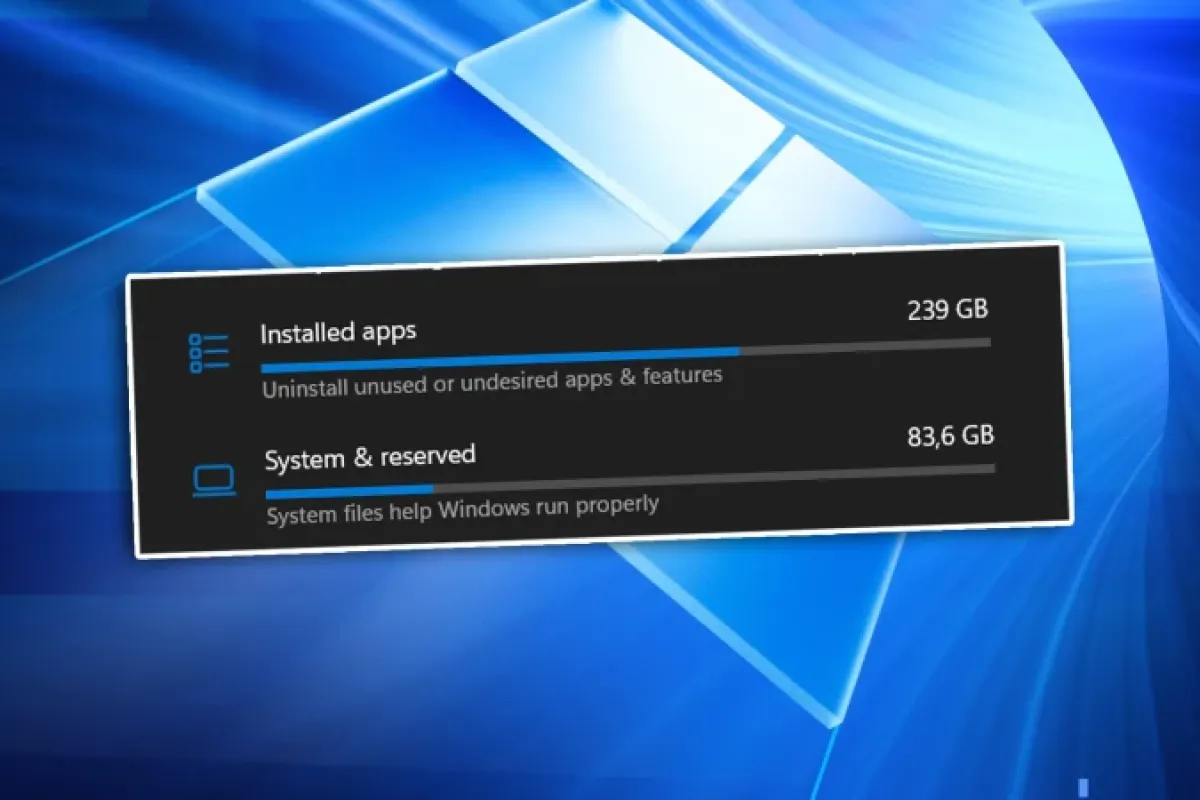Click the 239 GB size value

coord(947,310)
